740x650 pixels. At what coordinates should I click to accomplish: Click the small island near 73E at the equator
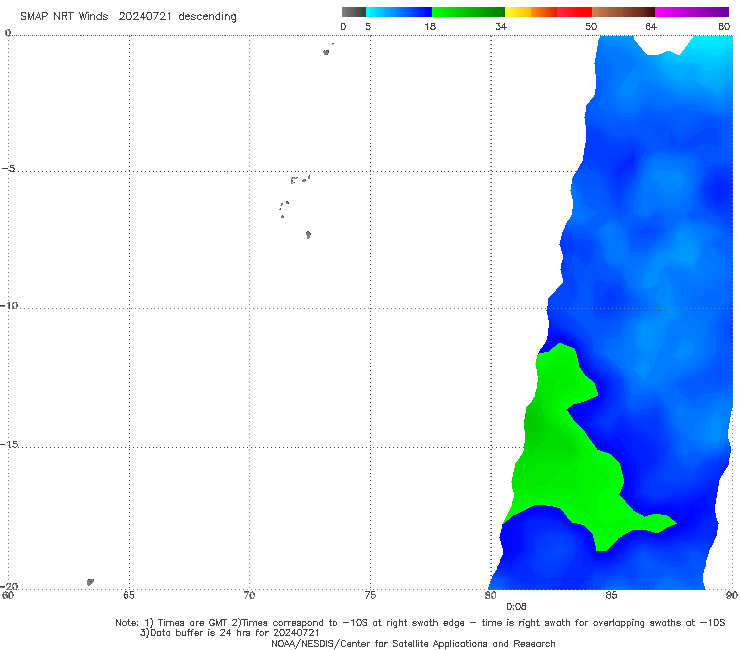[x=326, y=52]
